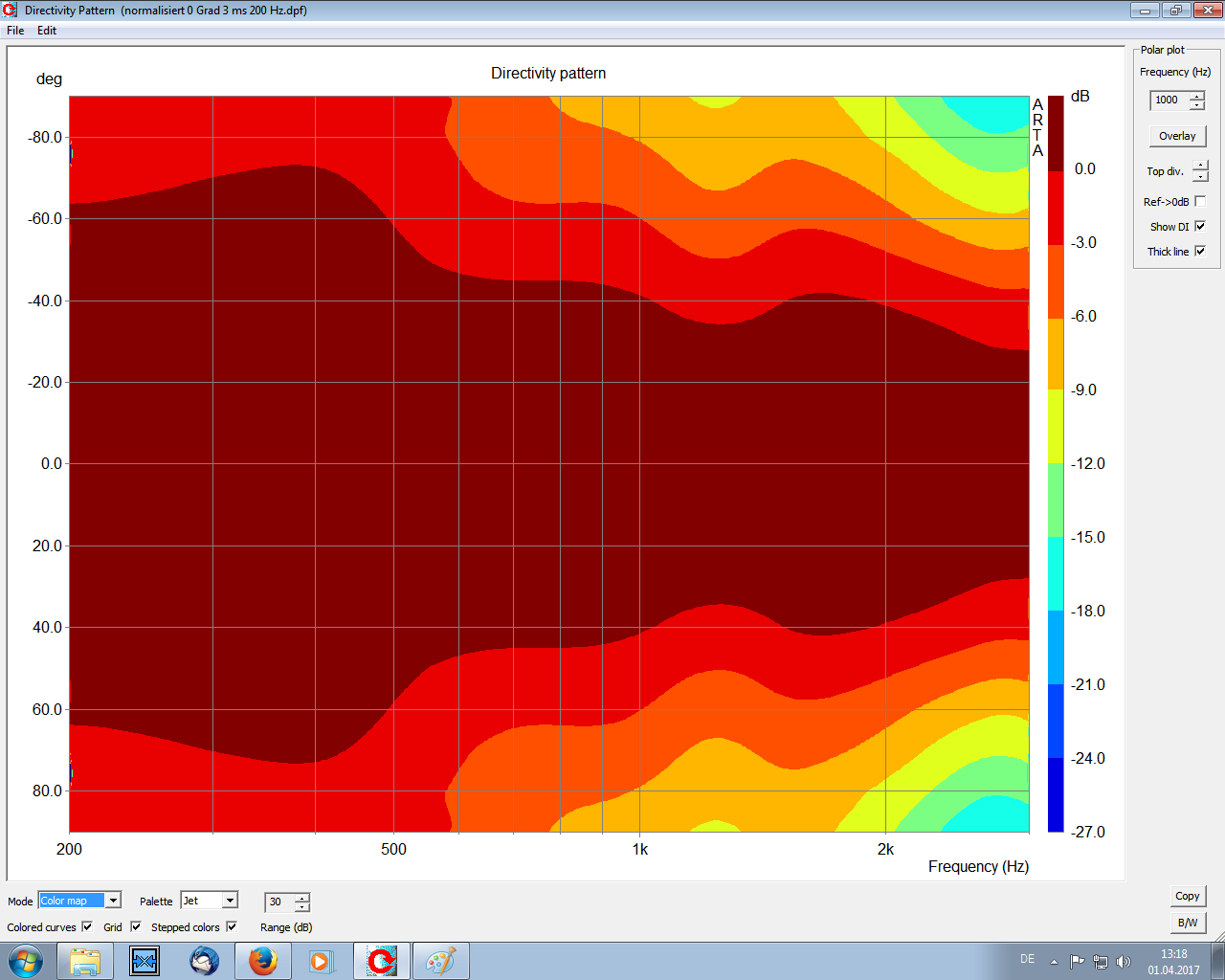Turn off the Grid checkbox
1225x980 pixels.
point(136,926)
